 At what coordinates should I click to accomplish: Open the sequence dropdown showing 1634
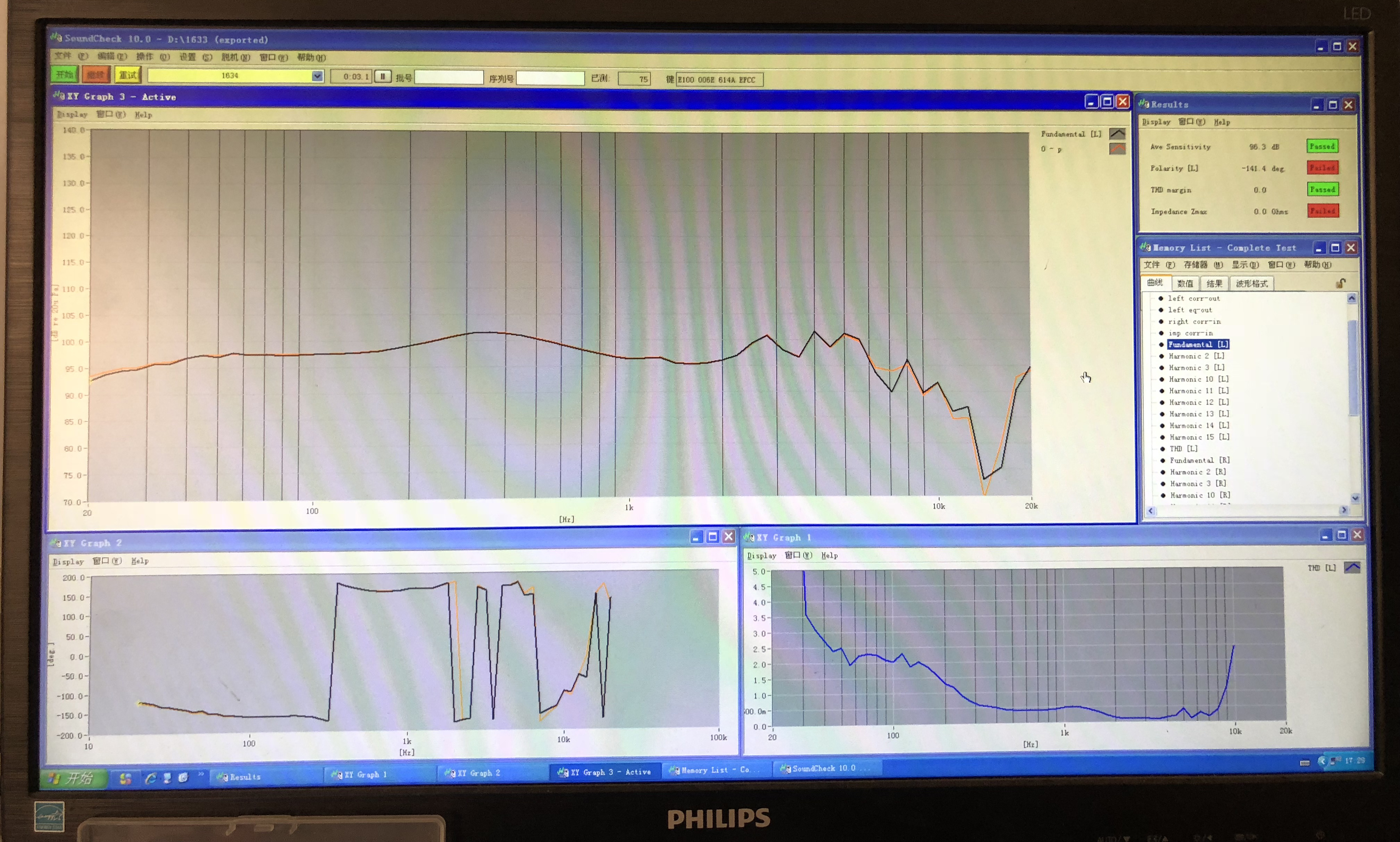point(317,76)
